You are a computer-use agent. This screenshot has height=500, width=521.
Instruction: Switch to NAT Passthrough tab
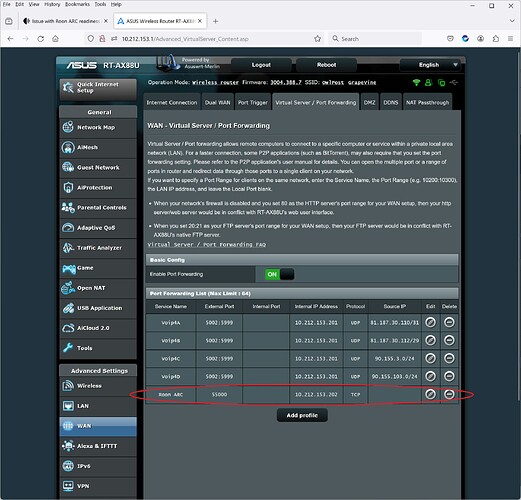(428, 103)
